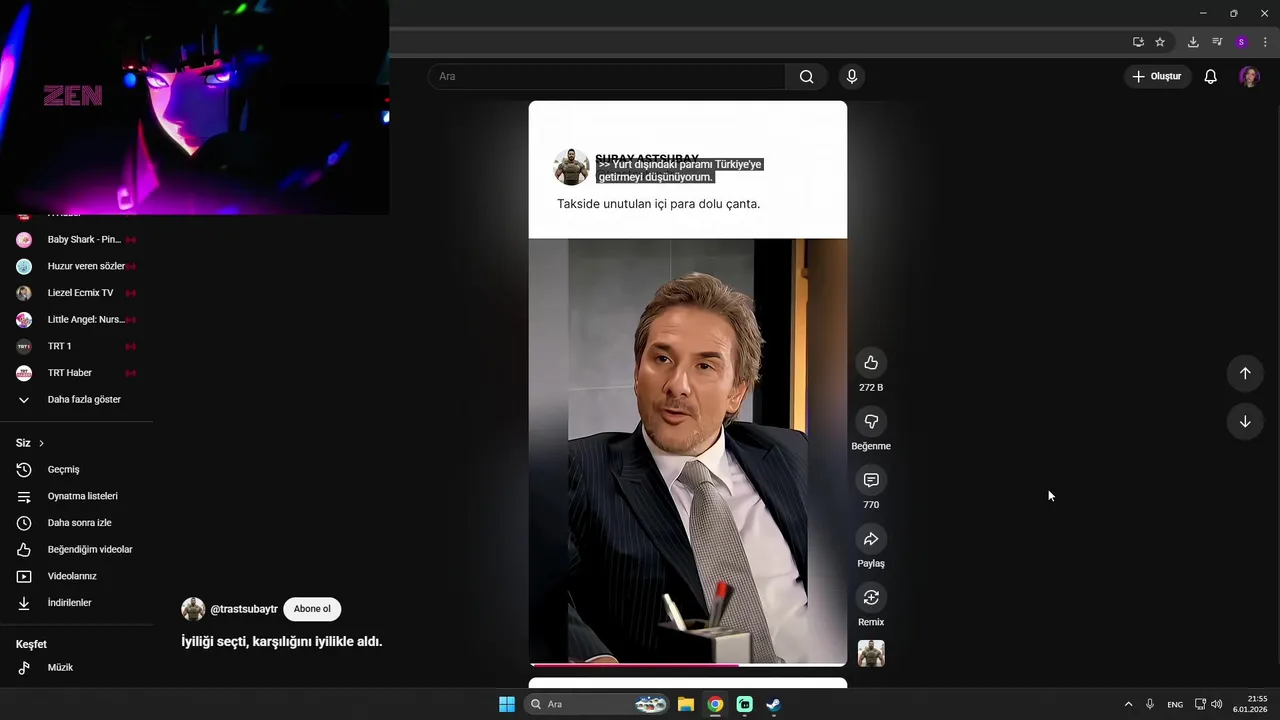Open the comments showing 770
This screenshot has height=720, width=1280.
coord(871,481)
